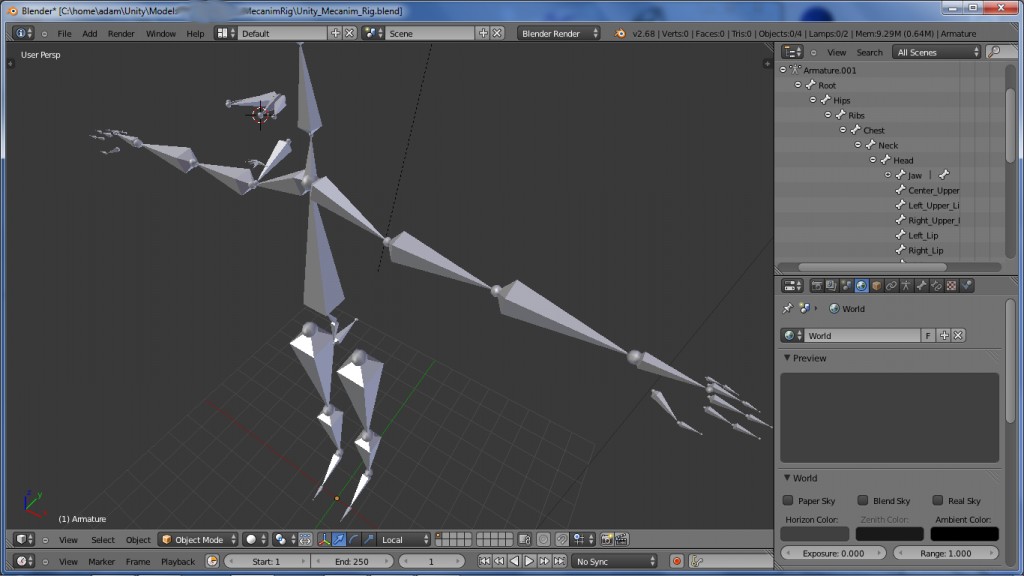The image size is (1024, 576).
Task: Open the Object Mode dropdown
Action: pyautogui.click(x=200, y=539)
